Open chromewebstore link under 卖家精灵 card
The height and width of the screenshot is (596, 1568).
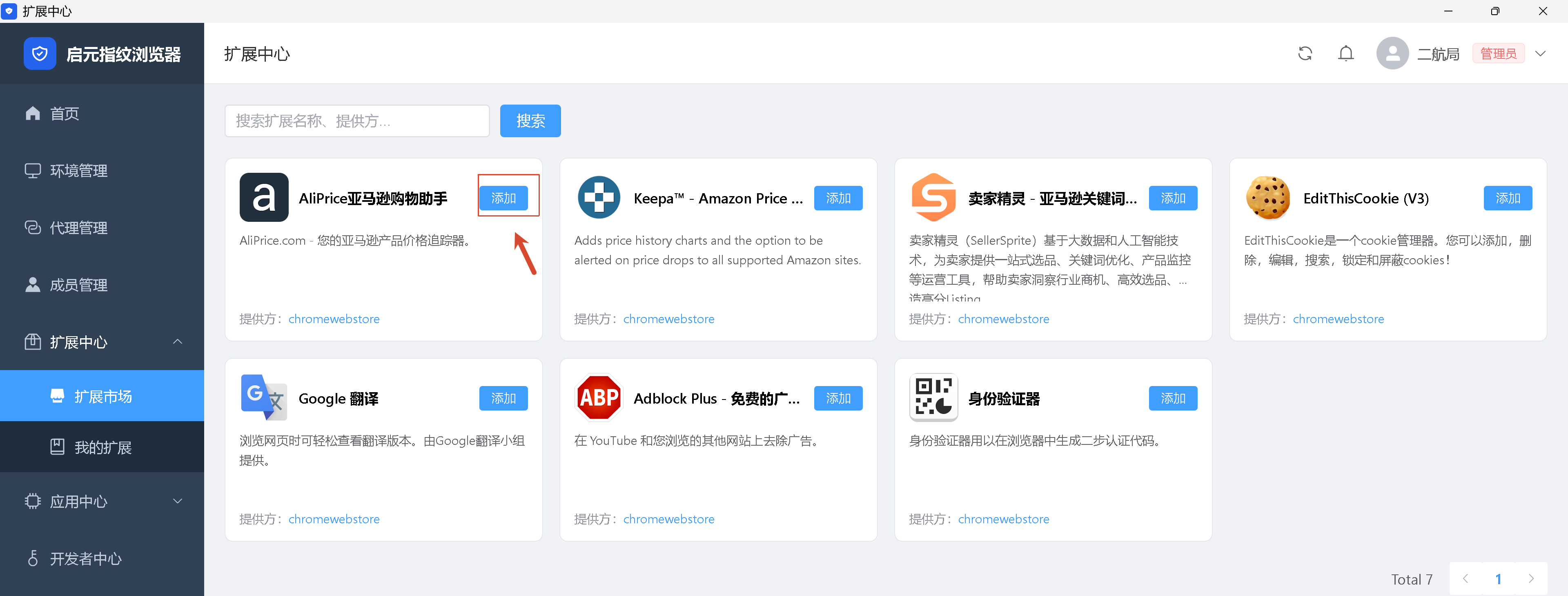(x=1003, y=319)
